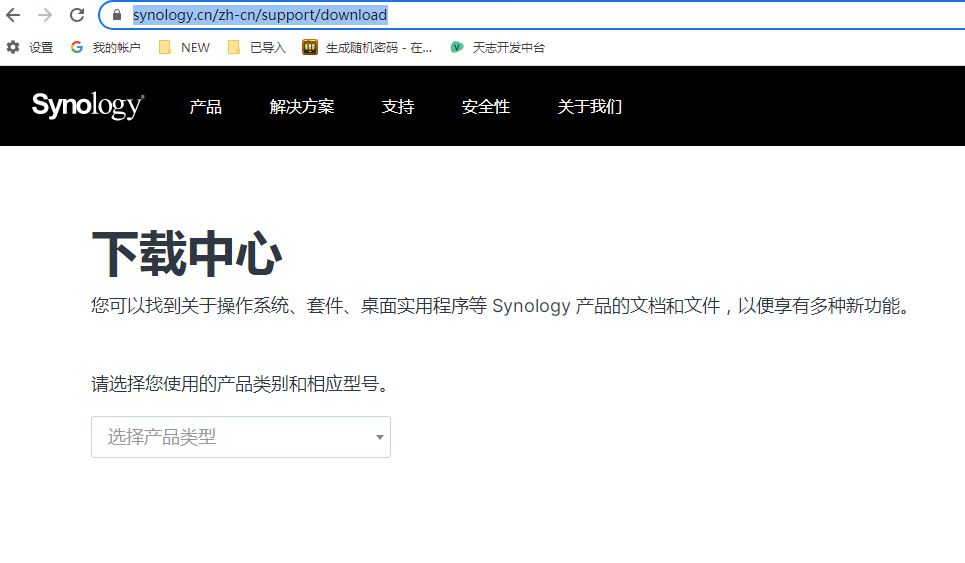
Task: Reload the current page
Action: [x=77, y=15]
